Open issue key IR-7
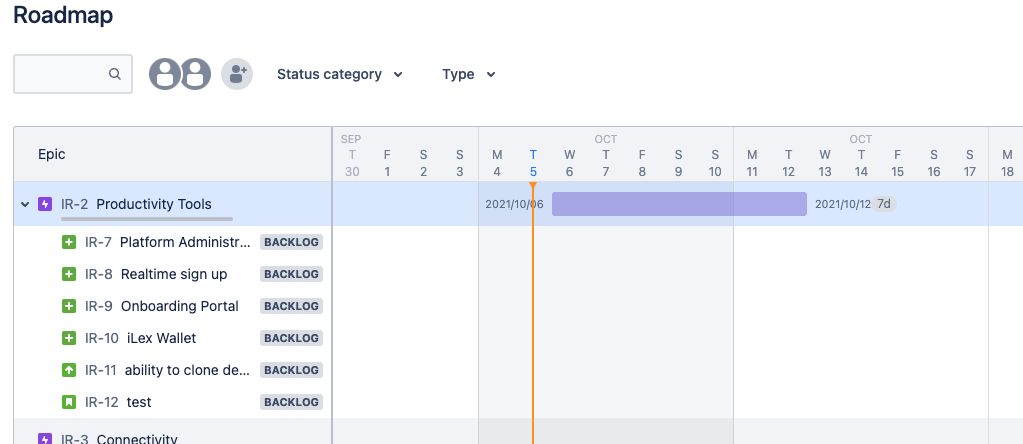 click(x=99, y=243)
